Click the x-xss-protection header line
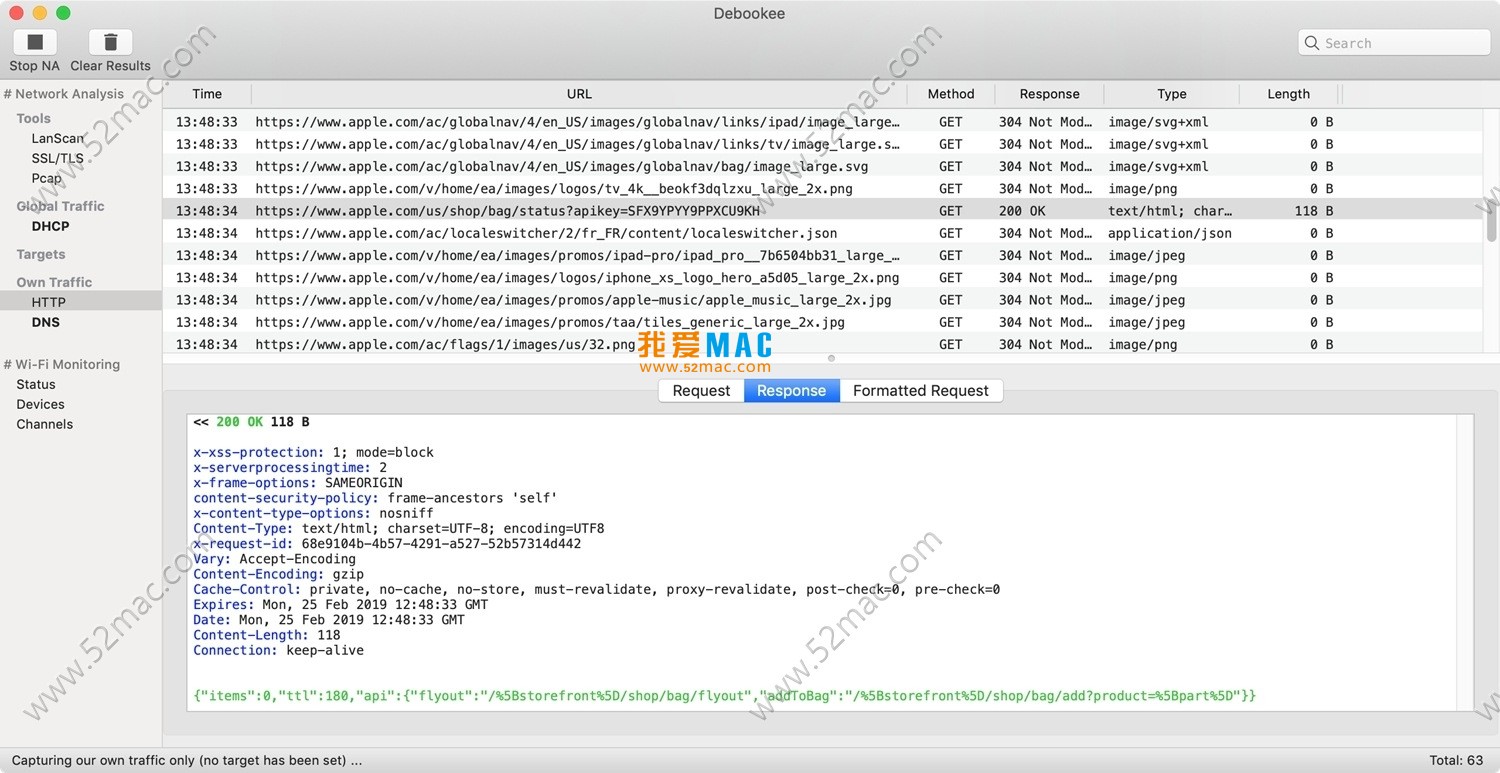The width and height of the screenshot is (1500, 773). coord(313,452)
